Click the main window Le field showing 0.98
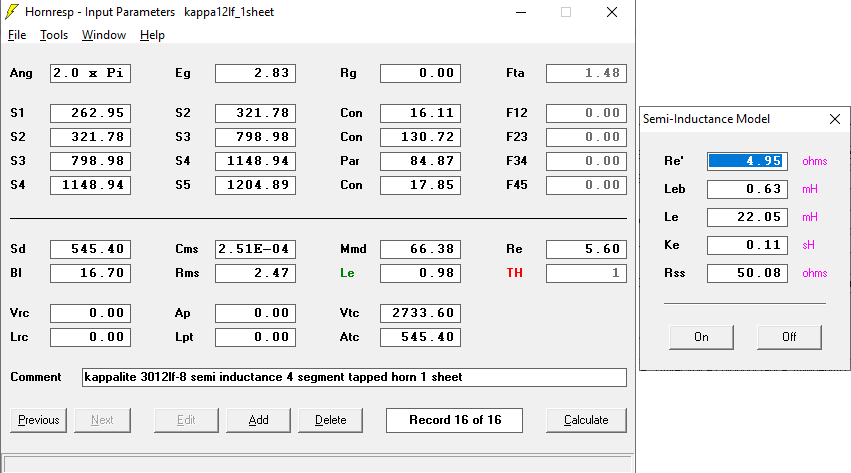Image resolution: width=851 pixels, height=473 pixels. [420, 273]
